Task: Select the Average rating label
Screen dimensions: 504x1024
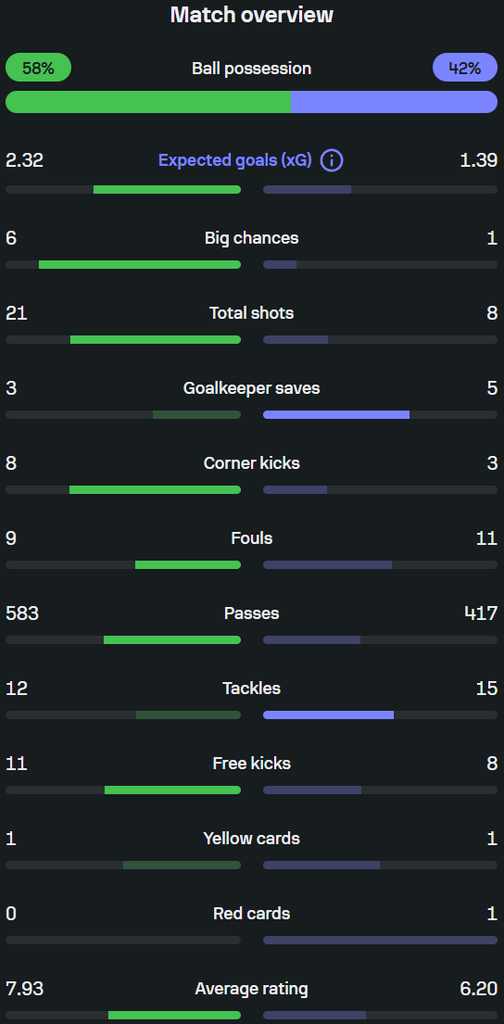Action: [x=251, y=989]
